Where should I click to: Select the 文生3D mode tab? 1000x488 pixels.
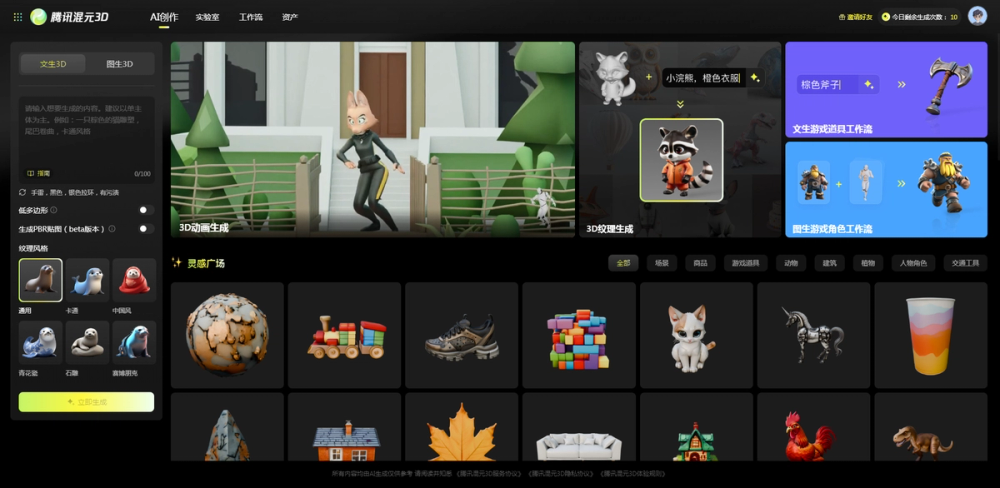[53, 64]
